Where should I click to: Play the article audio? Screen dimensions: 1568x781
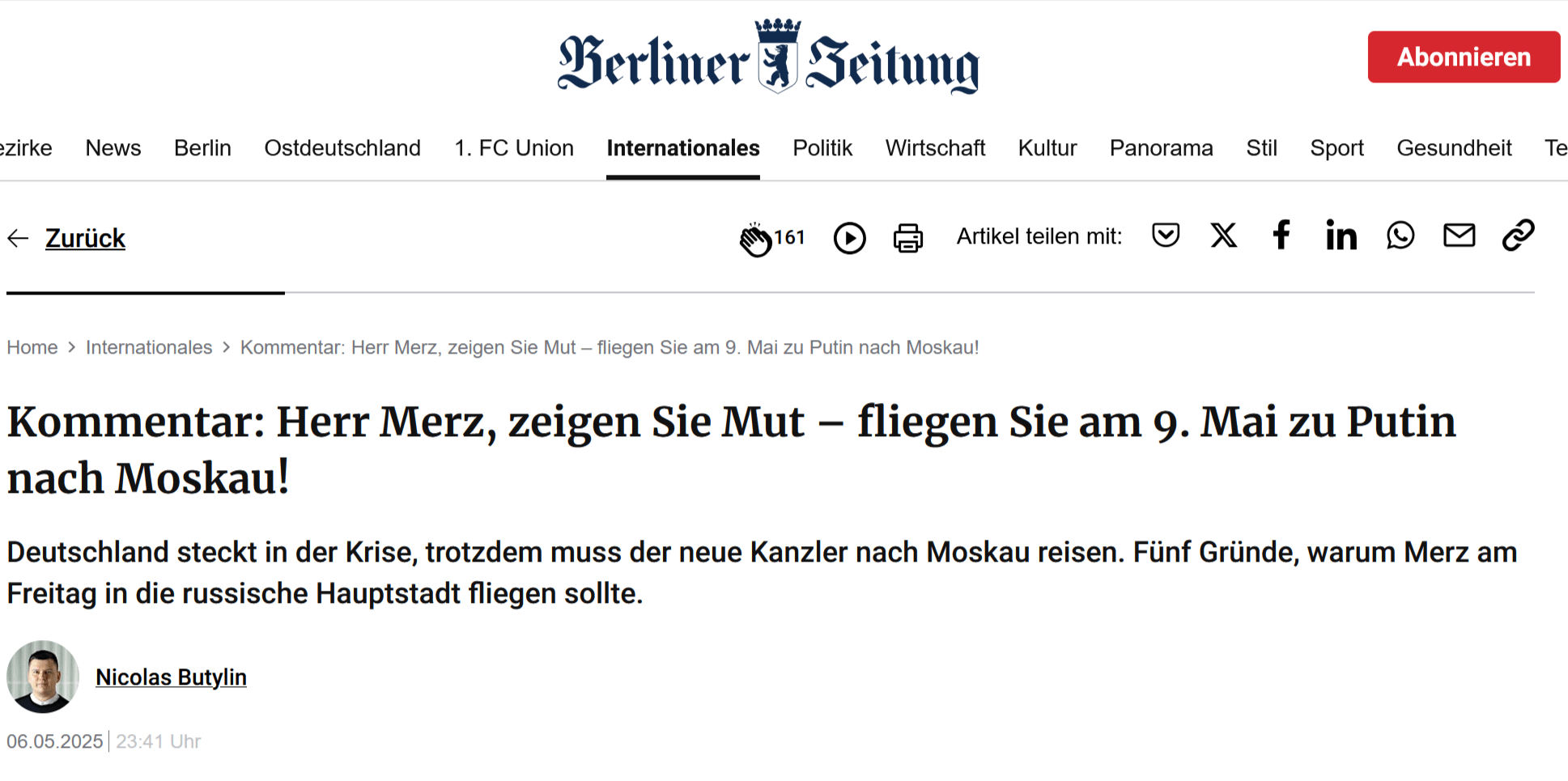tap(849, 239)
